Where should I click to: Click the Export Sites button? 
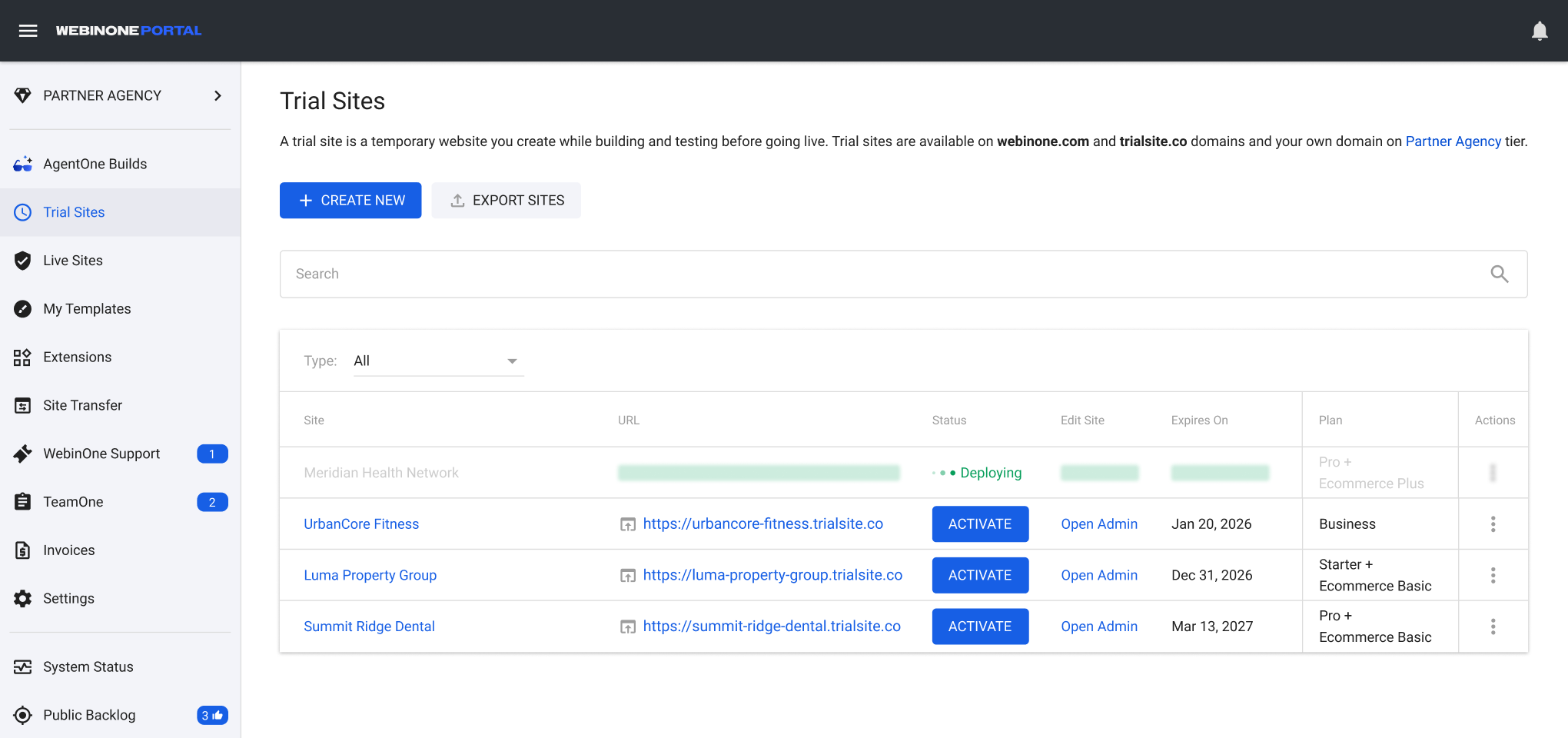point(506,201)
